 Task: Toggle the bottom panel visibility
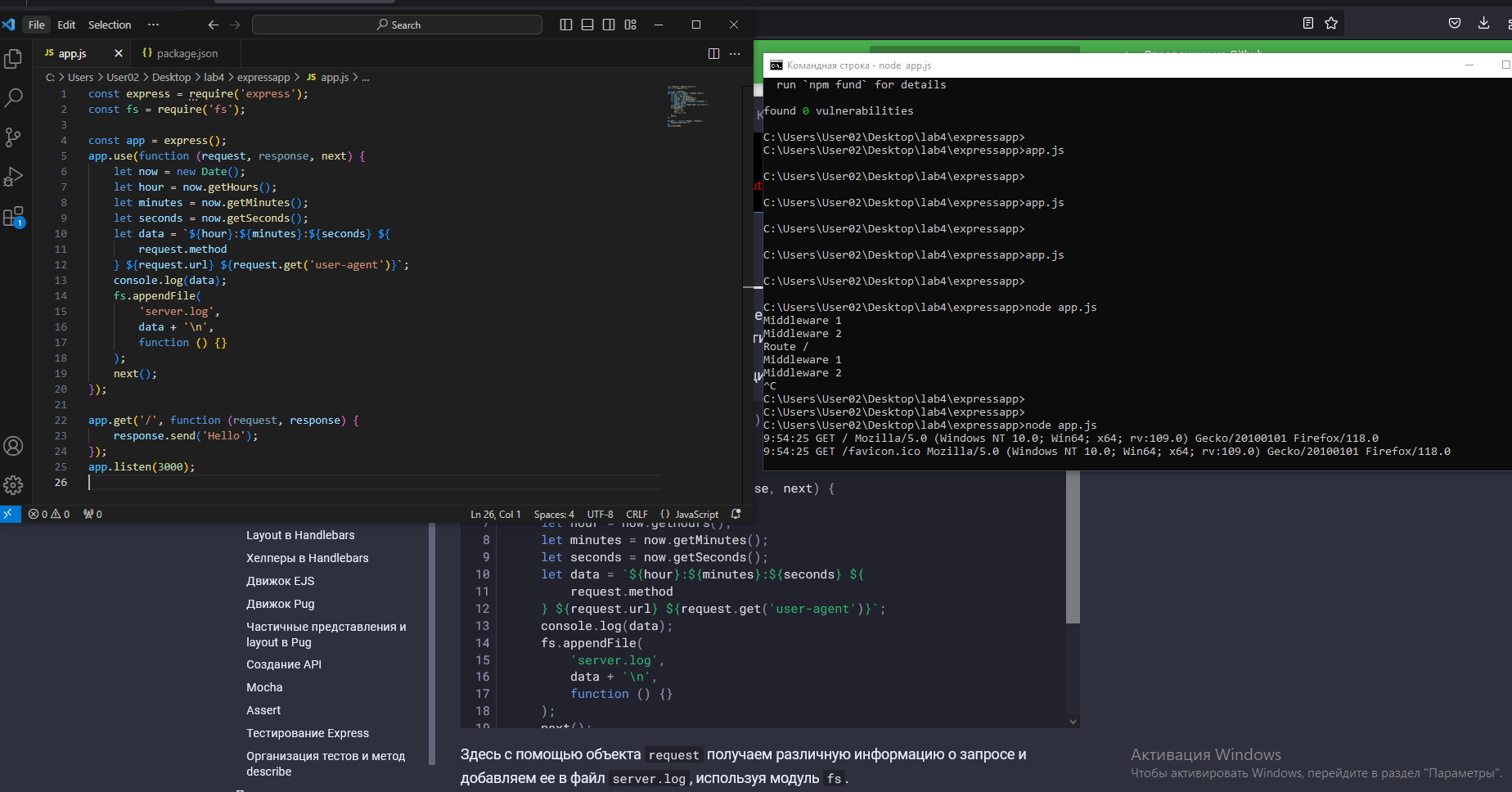pos(587,25)
